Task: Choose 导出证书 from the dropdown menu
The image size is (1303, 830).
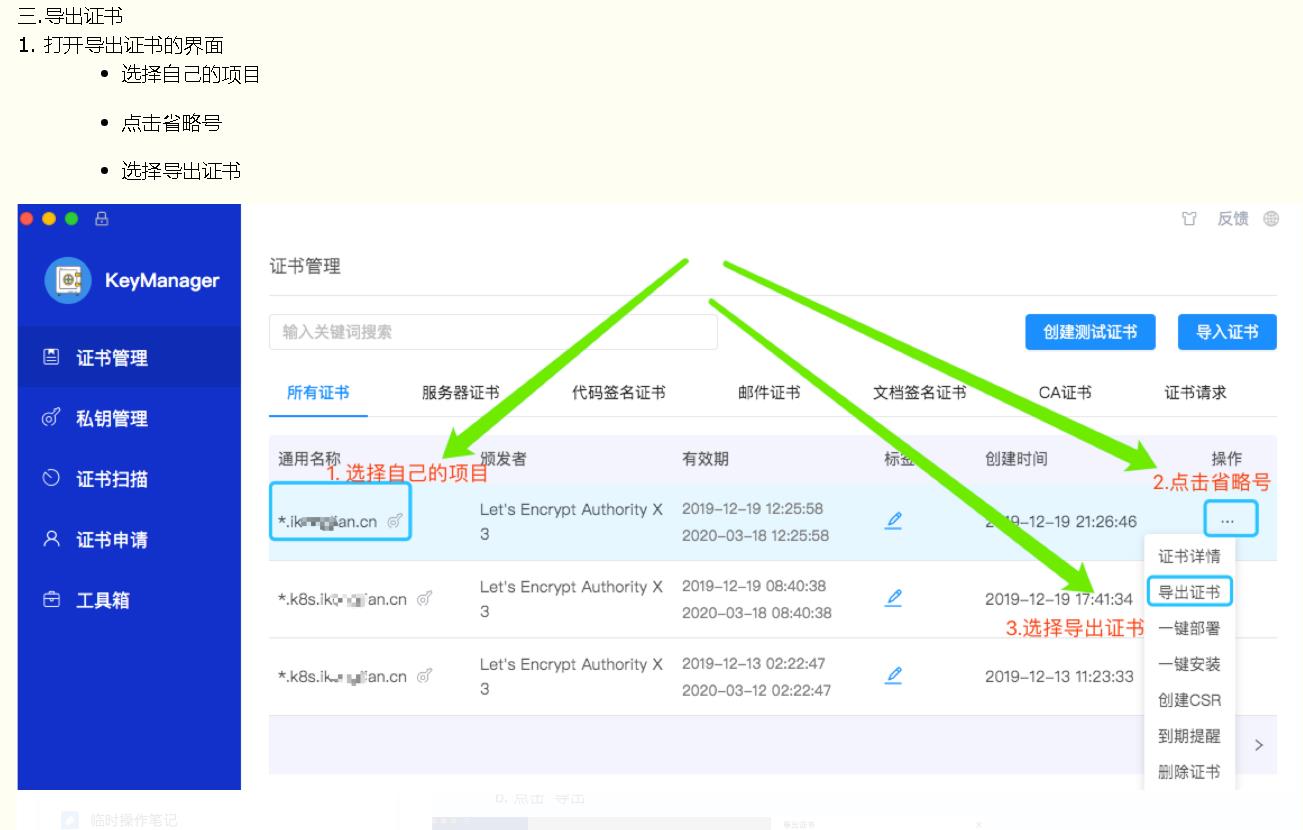Action: pyautogui.click(x=1189, y=592)
